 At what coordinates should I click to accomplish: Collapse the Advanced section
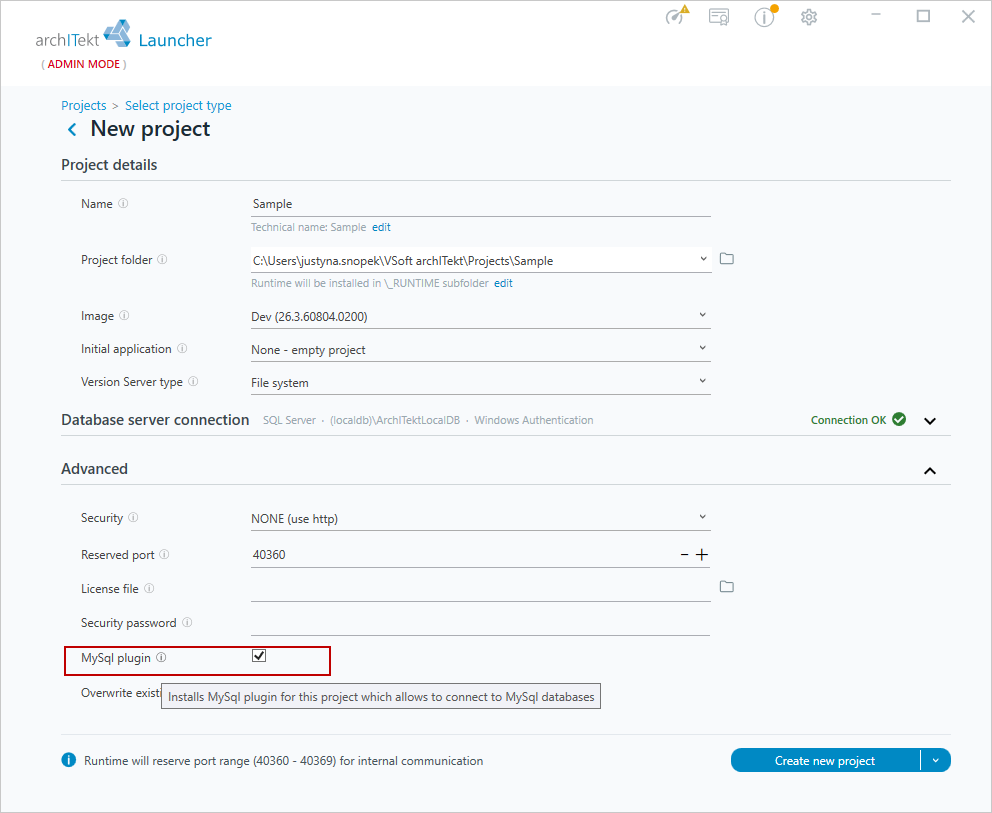pos(929,471)
